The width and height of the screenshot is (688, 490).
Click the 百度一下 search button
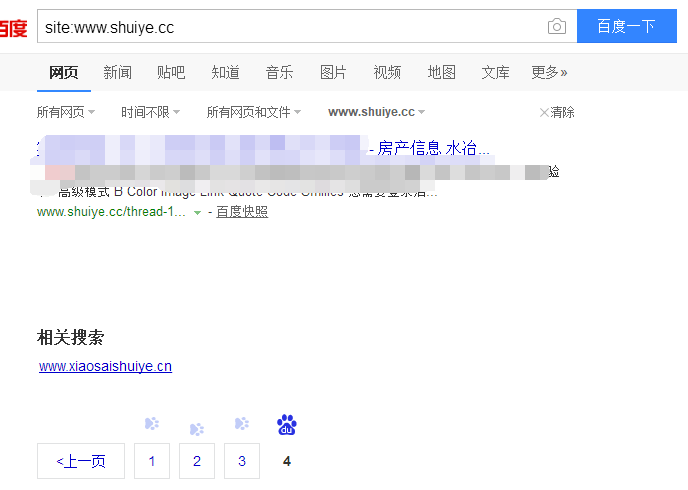click(x=627, y=26)
